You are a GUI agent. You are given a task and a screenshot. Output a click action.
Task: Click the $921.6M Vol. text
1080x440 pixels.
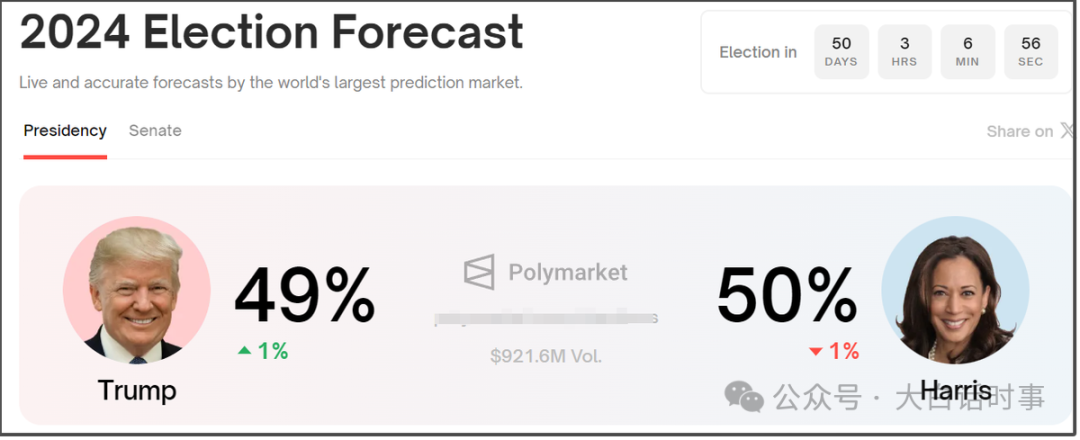pyautogui.click(x=546, y=356)
